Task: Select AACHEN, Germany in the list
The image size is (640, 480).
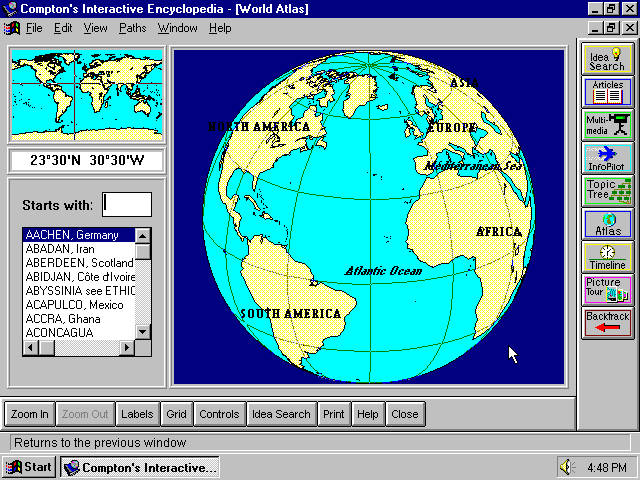Action: tap(79, 235)
